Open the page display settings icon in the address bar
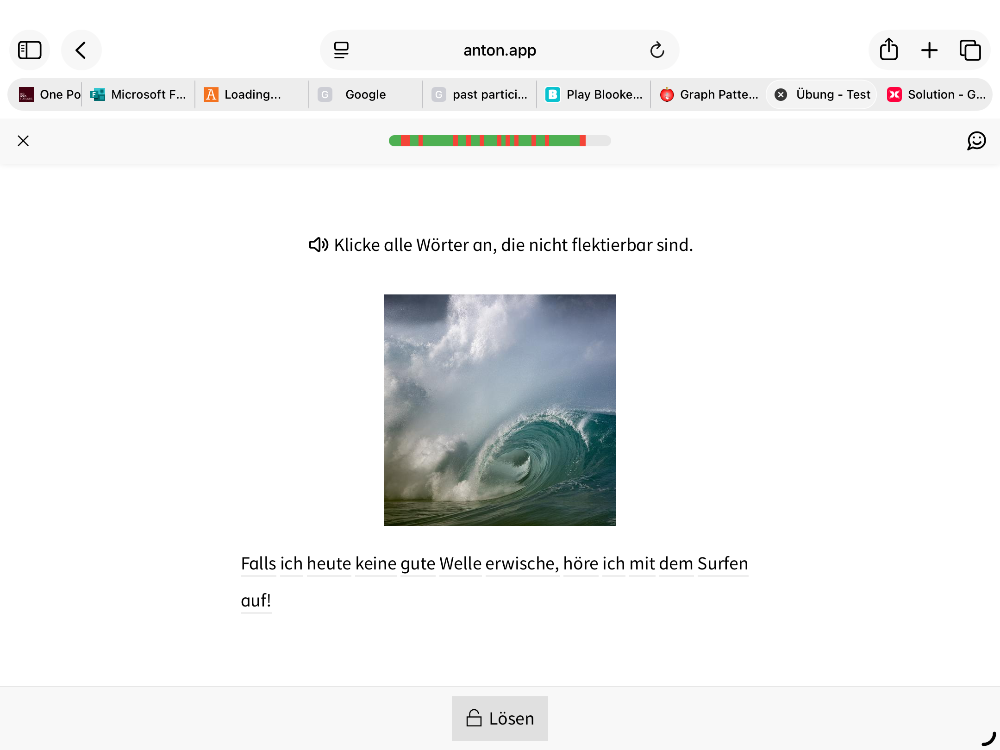 [342, 50]
